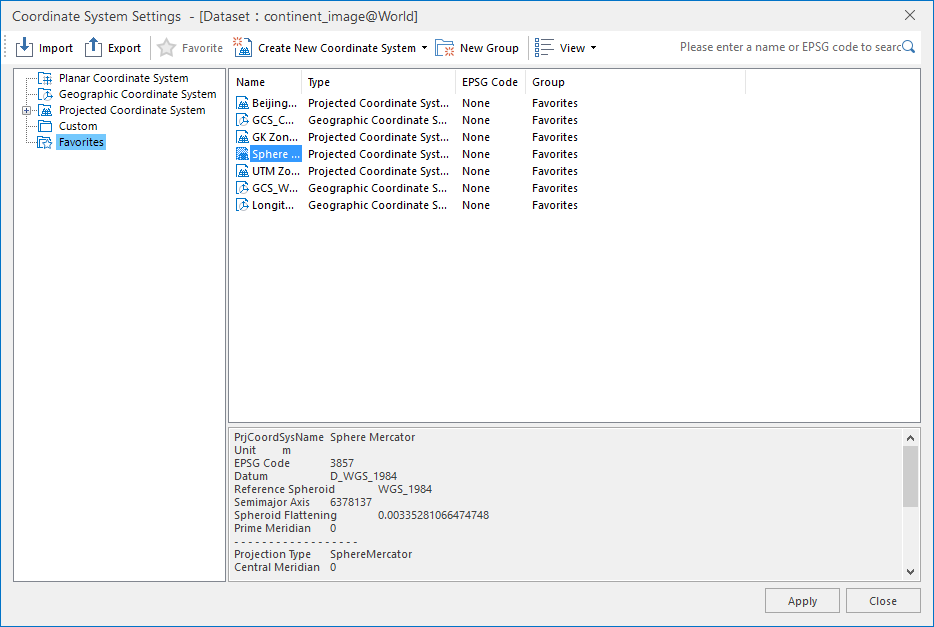
Task: Select the Custom tree item
Action: coord(77,126)
